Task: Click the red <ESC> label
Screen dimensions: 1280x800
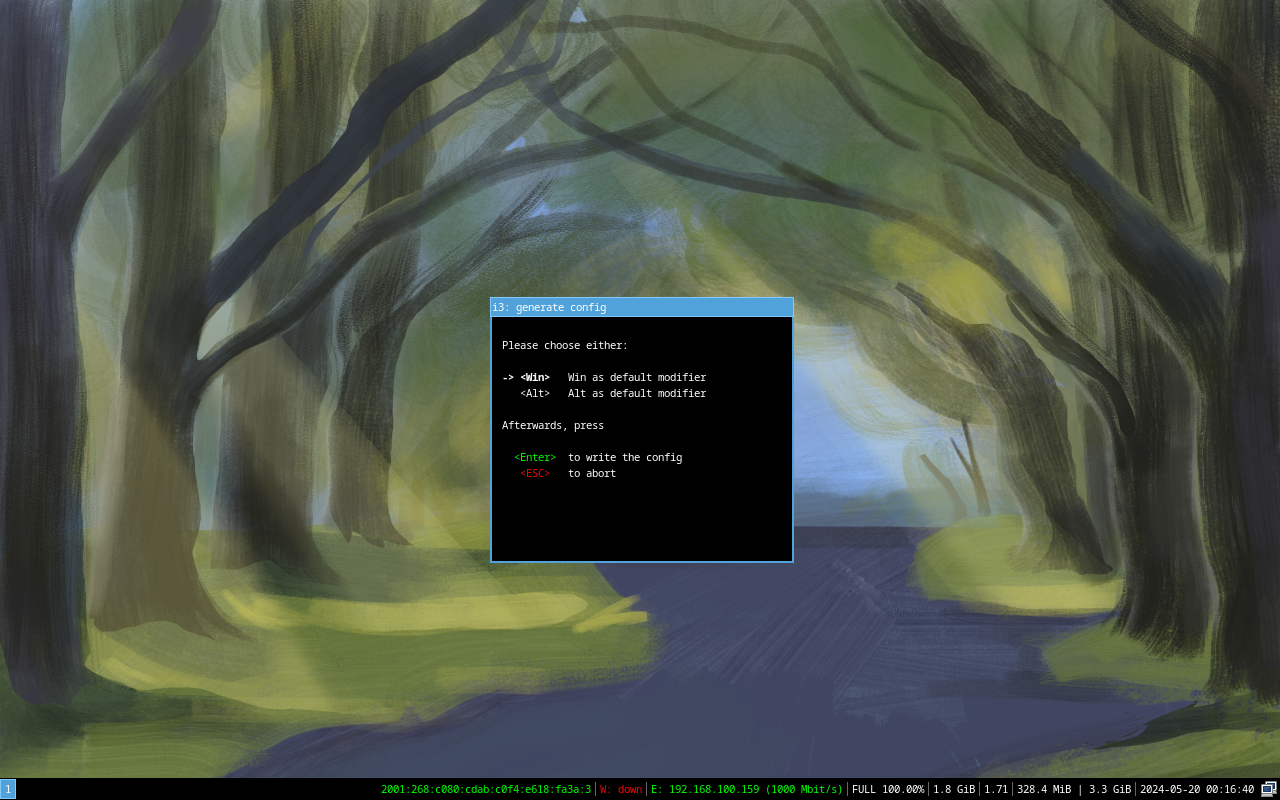Action: tap(535, 474)
